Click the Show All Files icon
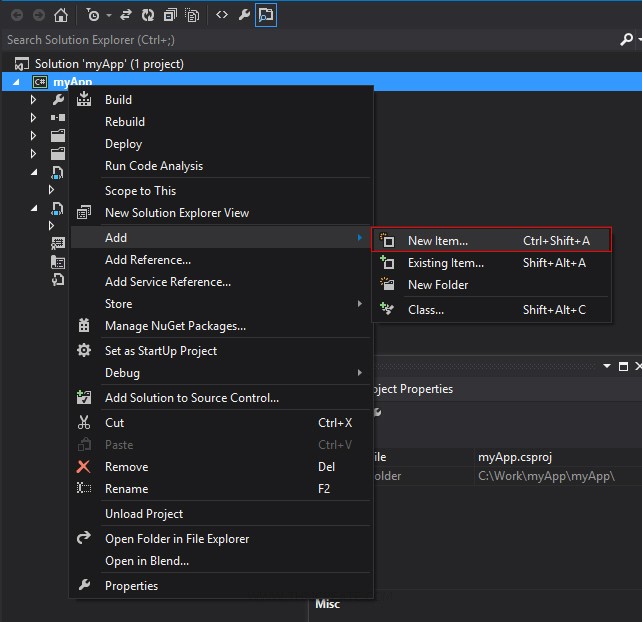This screenshot has height=622, width=642. coord(191,15)
